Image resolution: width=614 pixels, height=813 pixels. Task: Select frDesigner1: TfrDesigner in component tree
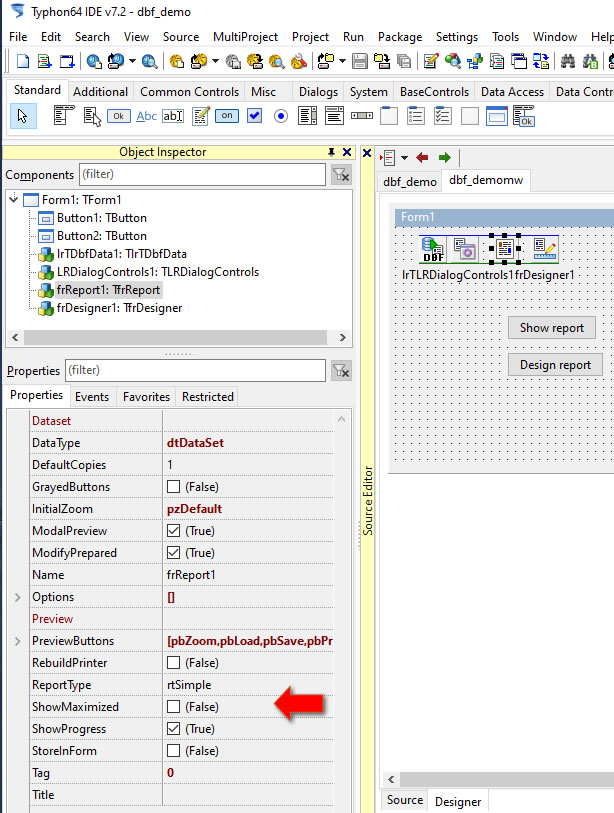[119, 308]
